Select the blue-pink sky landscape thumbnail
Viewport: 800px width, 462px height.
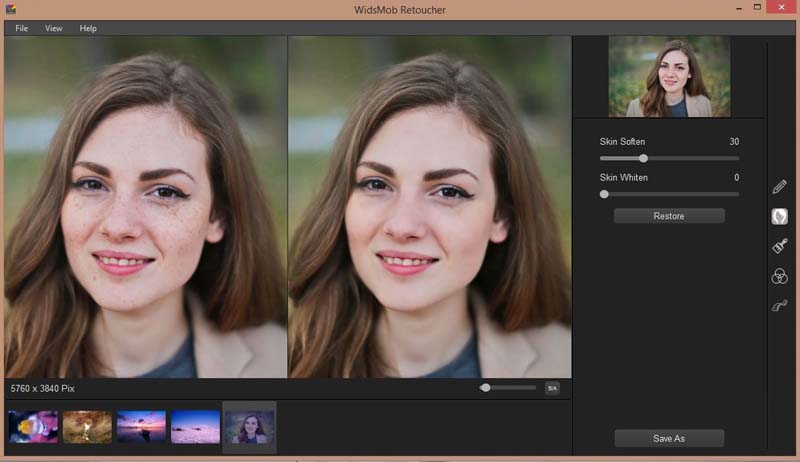click(x=195, y=427)
